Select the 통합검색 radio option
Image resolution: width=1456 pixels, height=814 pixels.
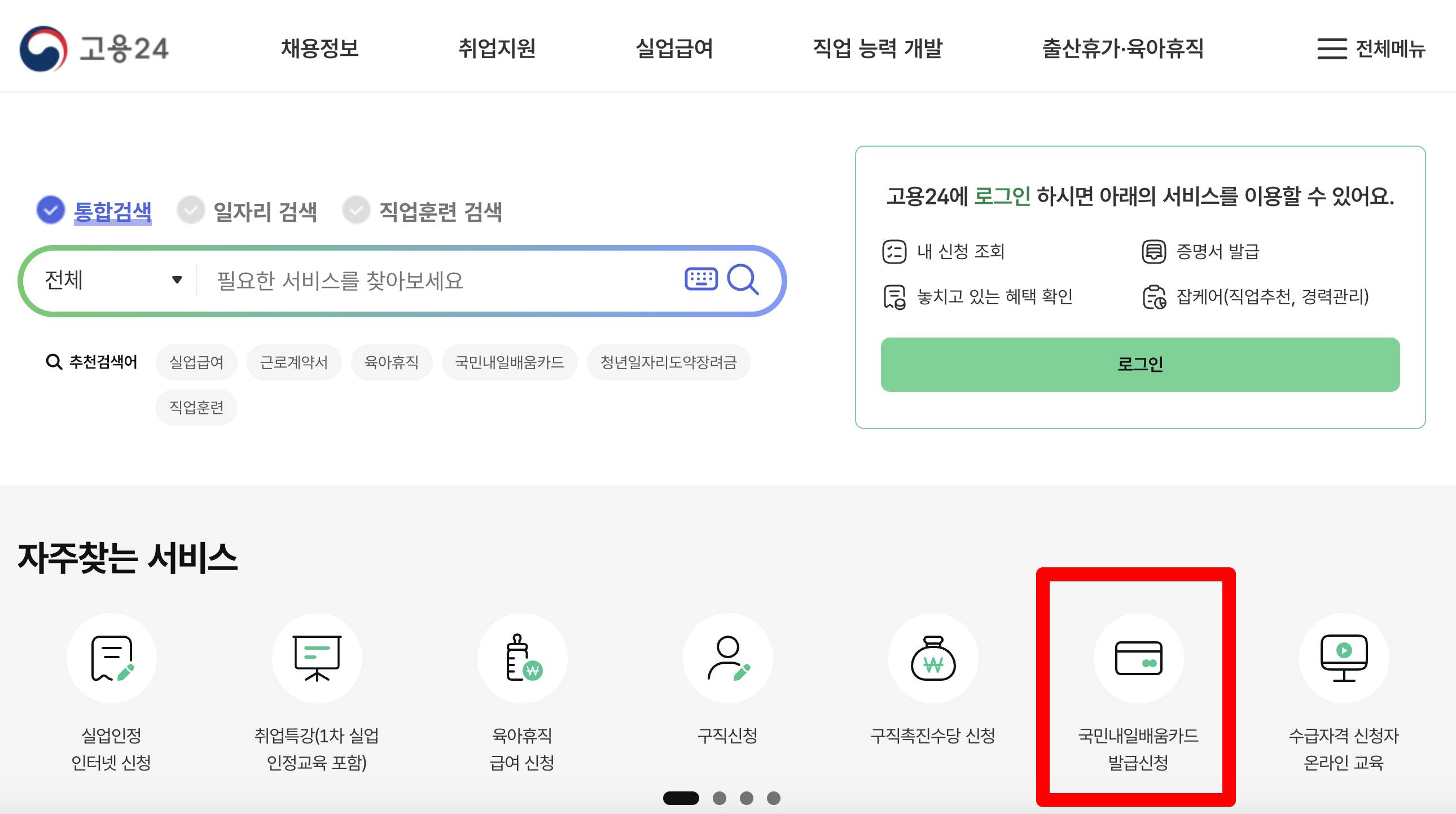pyautogui.click(x=51, y=211)
